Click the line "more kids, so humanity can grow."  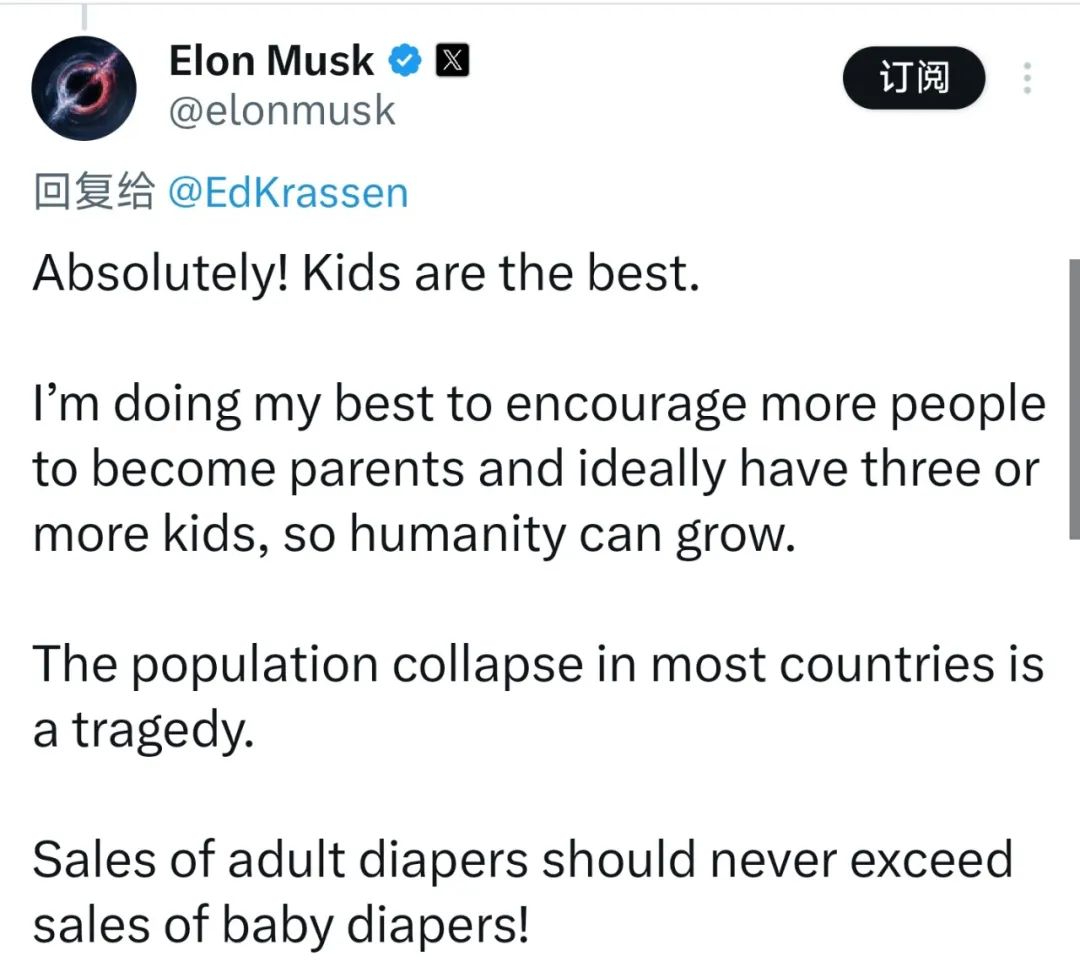tap(414, 535)
